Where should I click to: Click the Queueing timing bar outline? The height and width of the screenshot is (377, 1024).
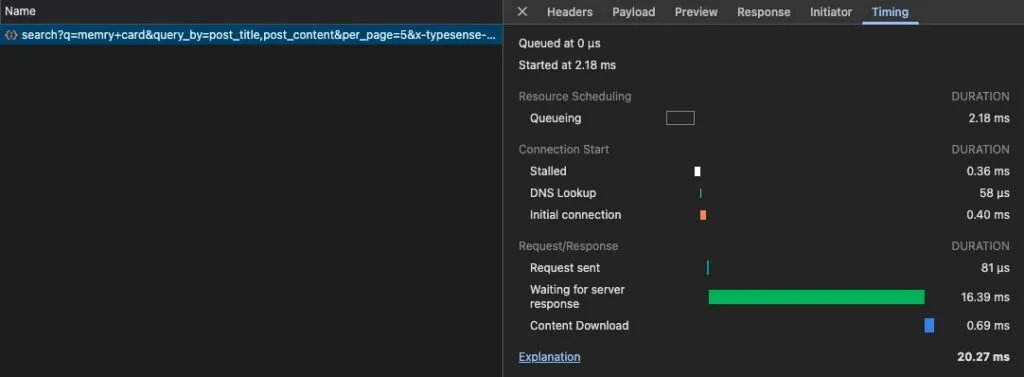pos(680,118)
